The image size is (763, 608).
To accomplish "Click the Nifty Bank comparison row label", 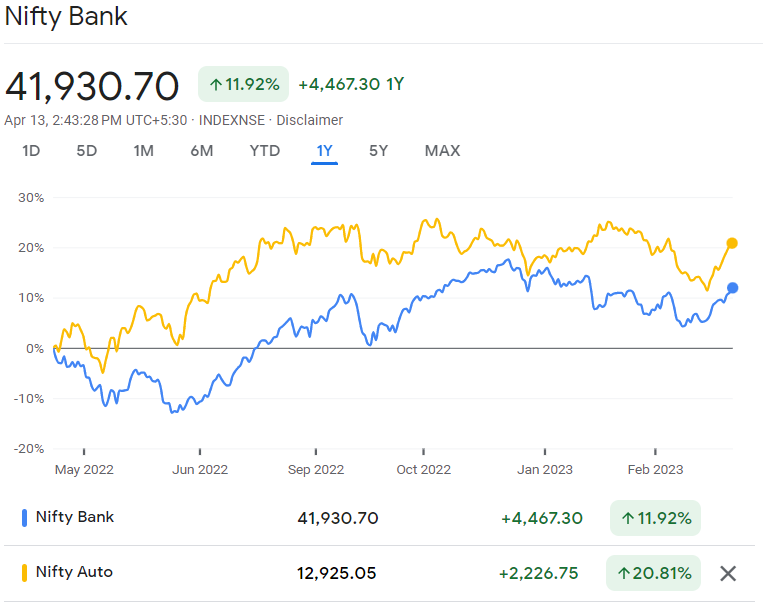I will (74, 517).
